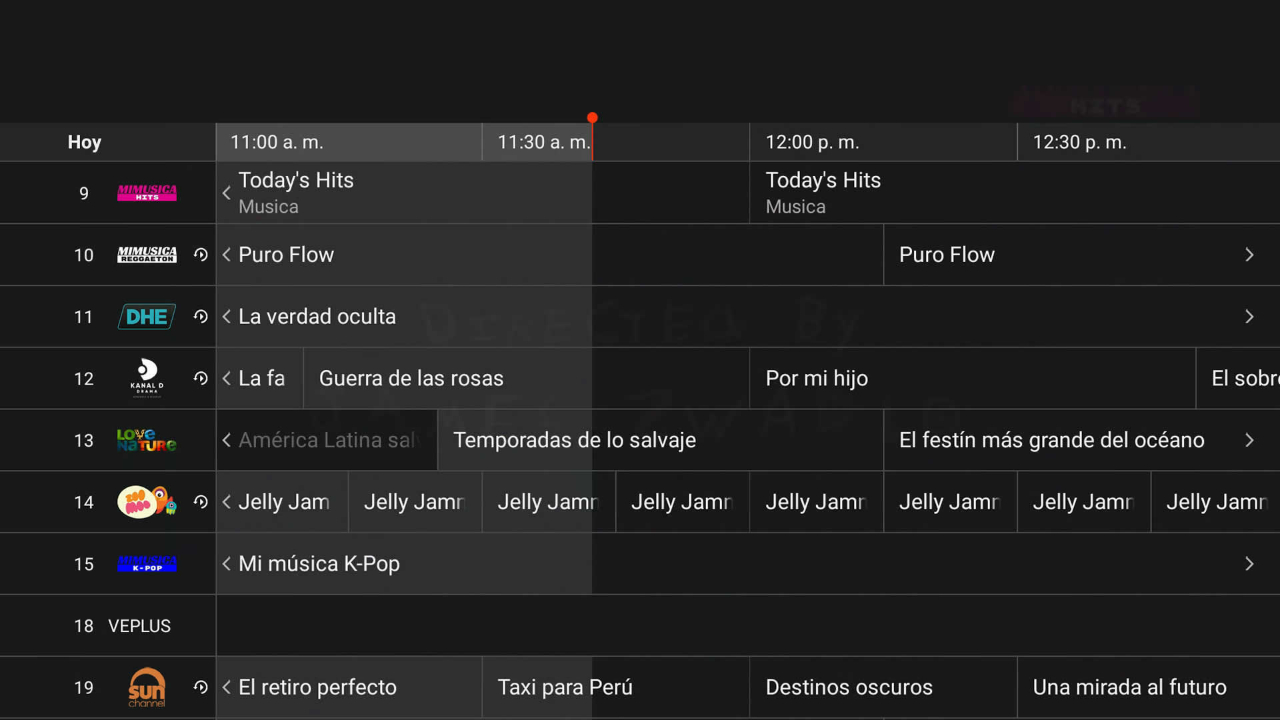Toggle the replay icon on the Kanal D row
The height and width of the screenshot is (720, 1280).
[200, 378]
